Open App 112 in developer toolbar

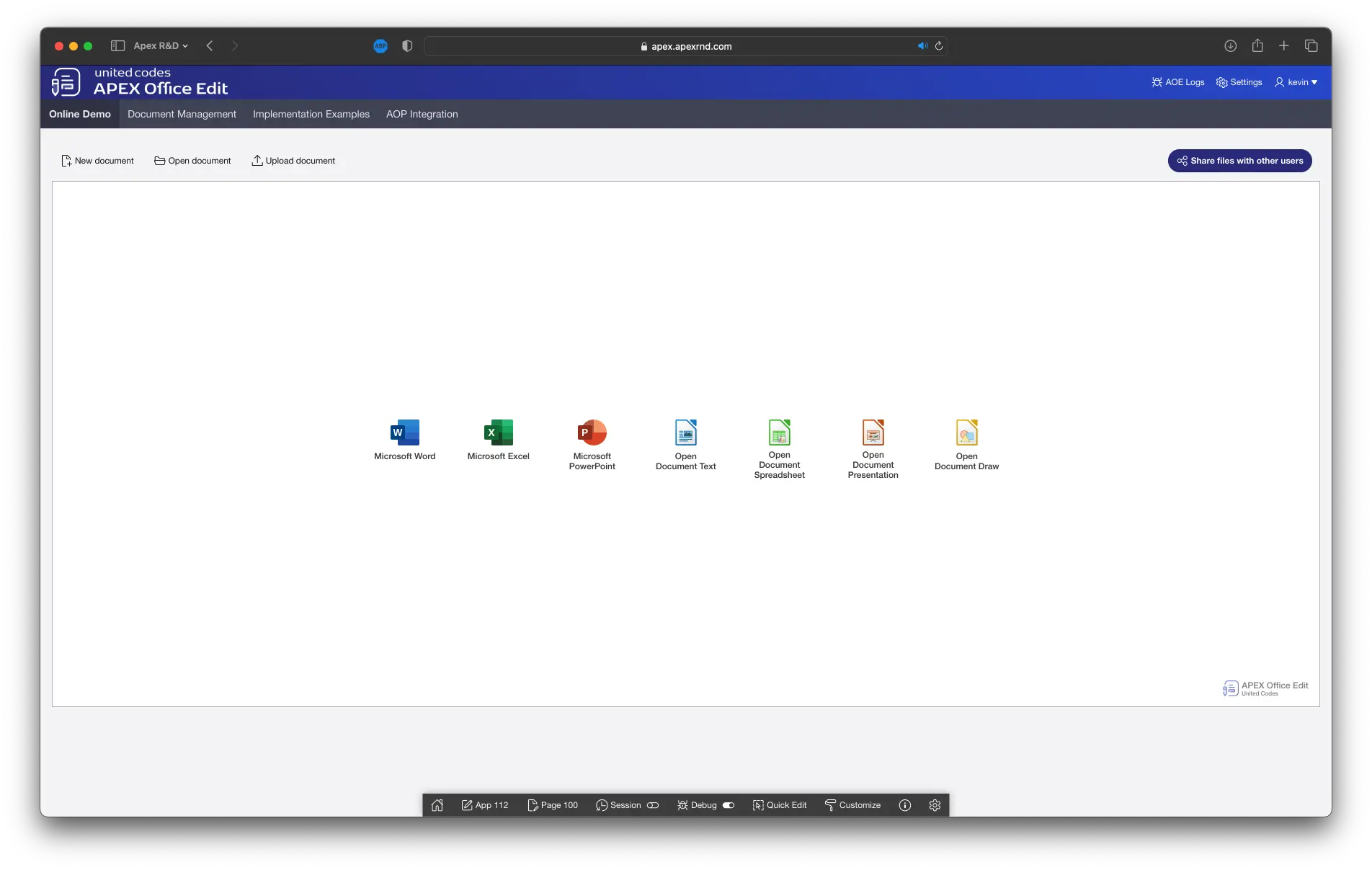tap(485, 805)
